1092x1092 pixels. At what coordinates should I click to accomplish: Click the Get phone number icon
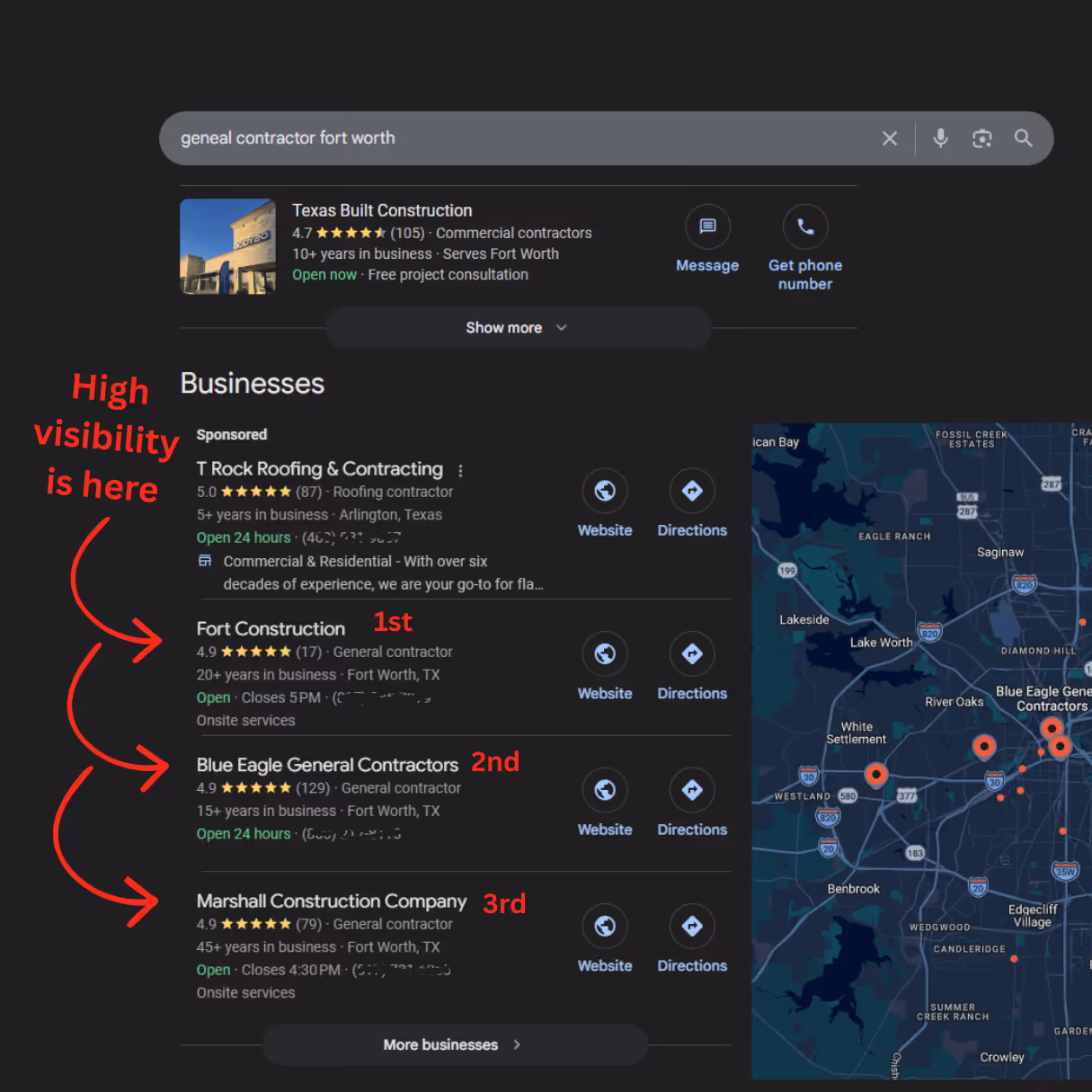805,226
